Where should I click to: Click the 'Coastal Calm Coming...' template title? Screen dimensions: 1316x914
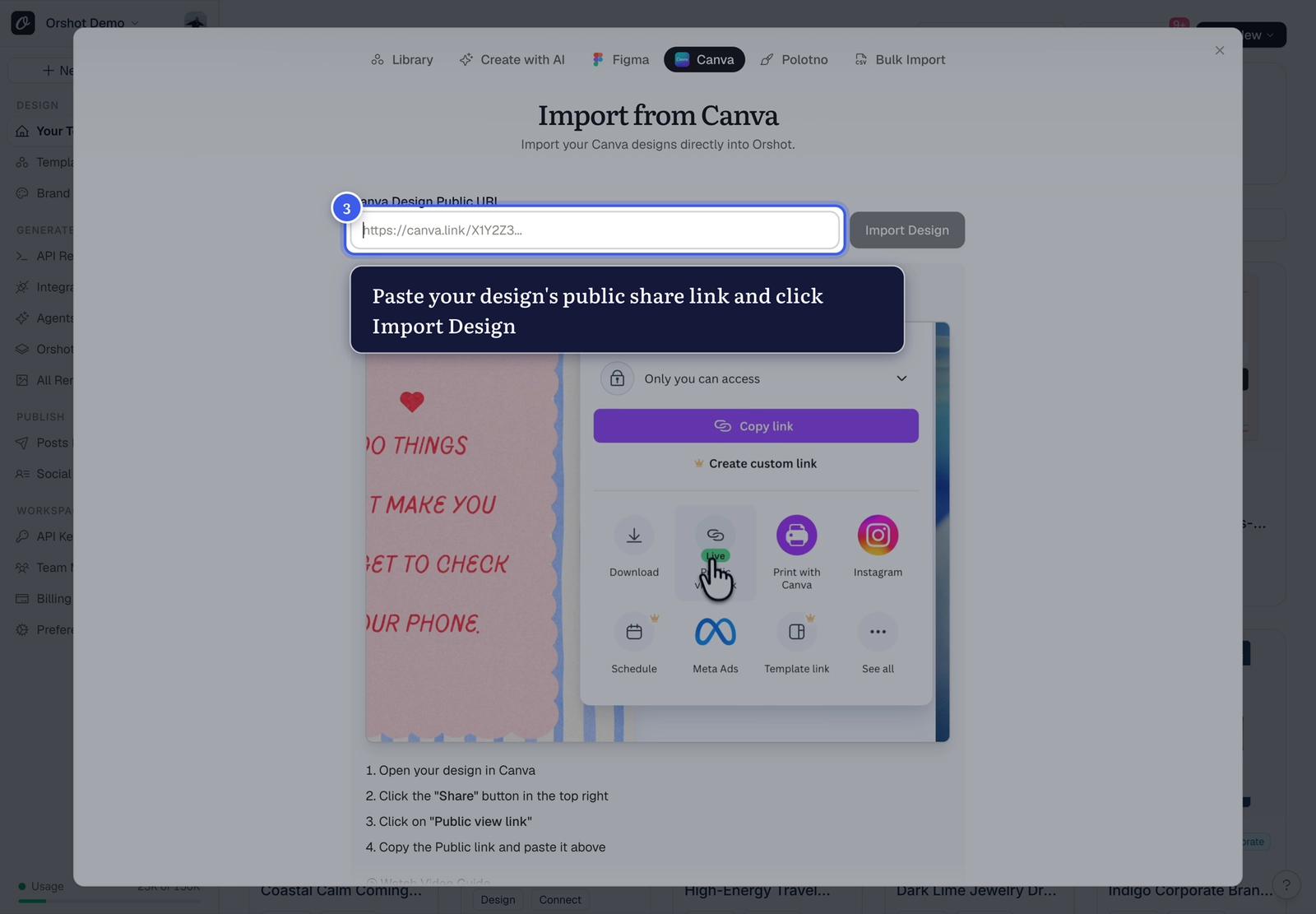tap(341, 891)
